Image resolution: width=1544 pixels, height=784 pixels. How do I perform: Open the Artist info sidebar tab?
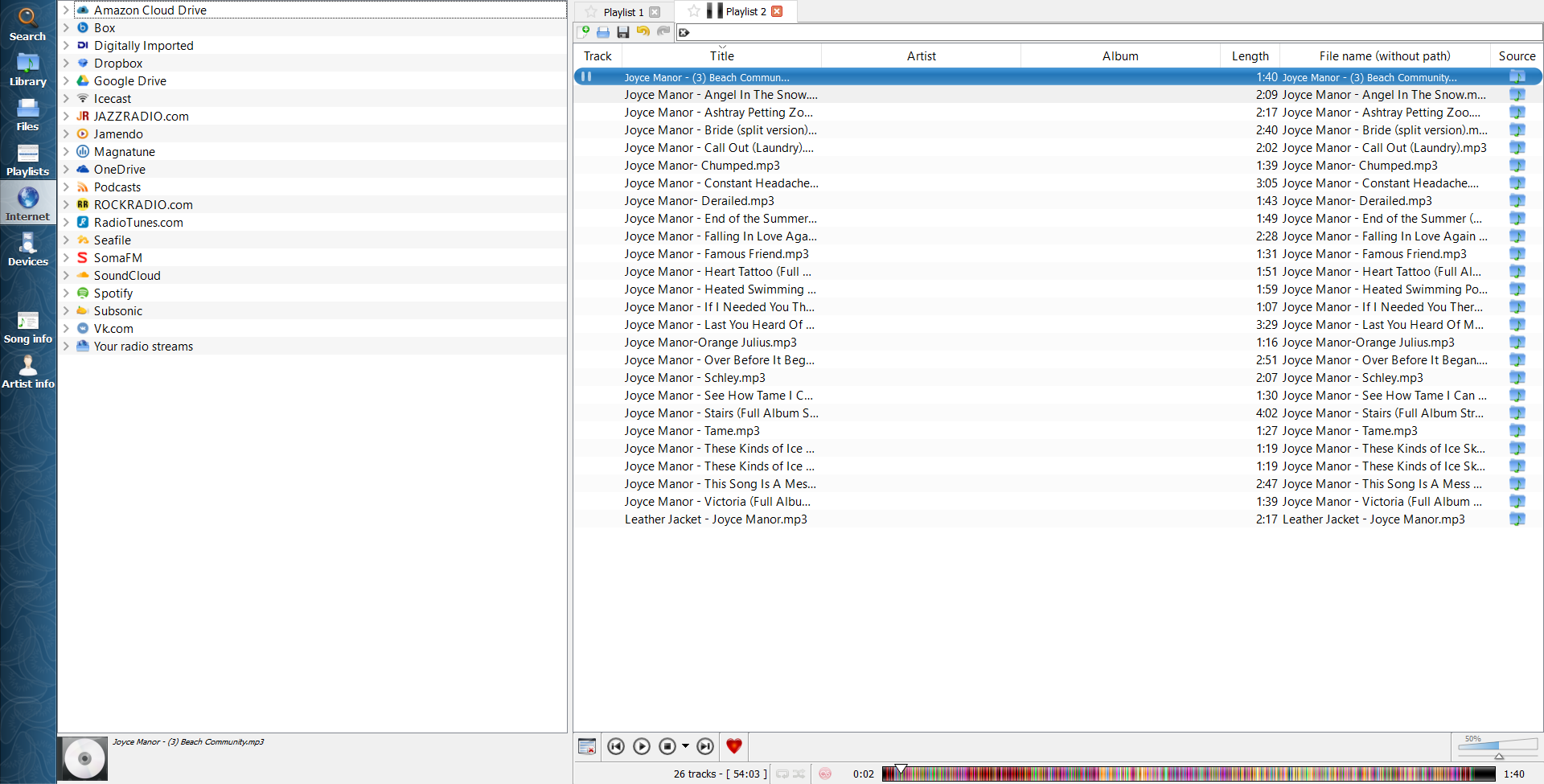(x=27, y=371)
